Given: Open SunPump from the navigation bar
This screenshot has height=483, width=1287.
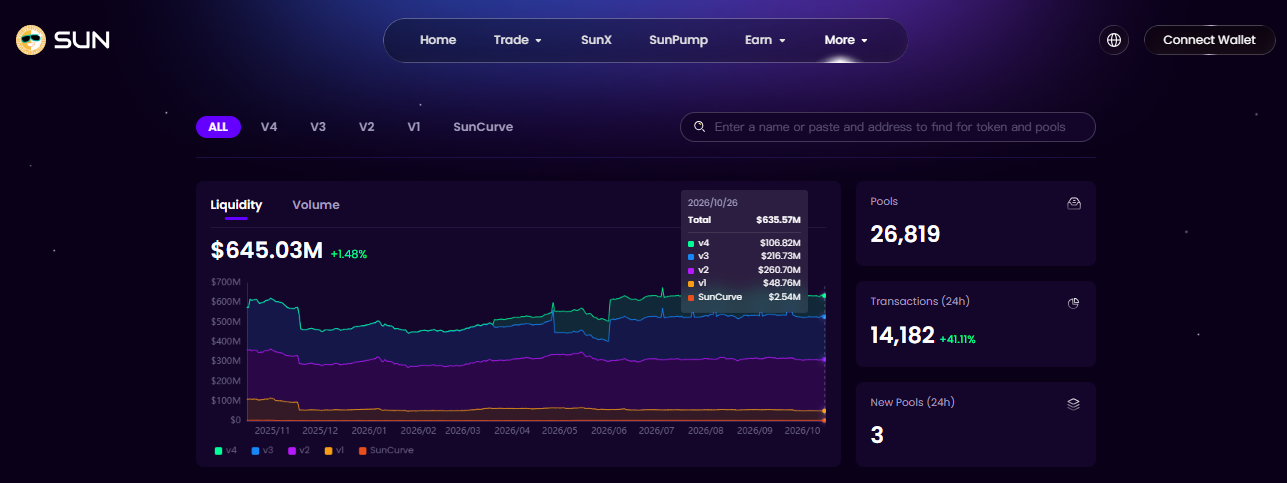Looking at the screenshot, I should point(678,40).
